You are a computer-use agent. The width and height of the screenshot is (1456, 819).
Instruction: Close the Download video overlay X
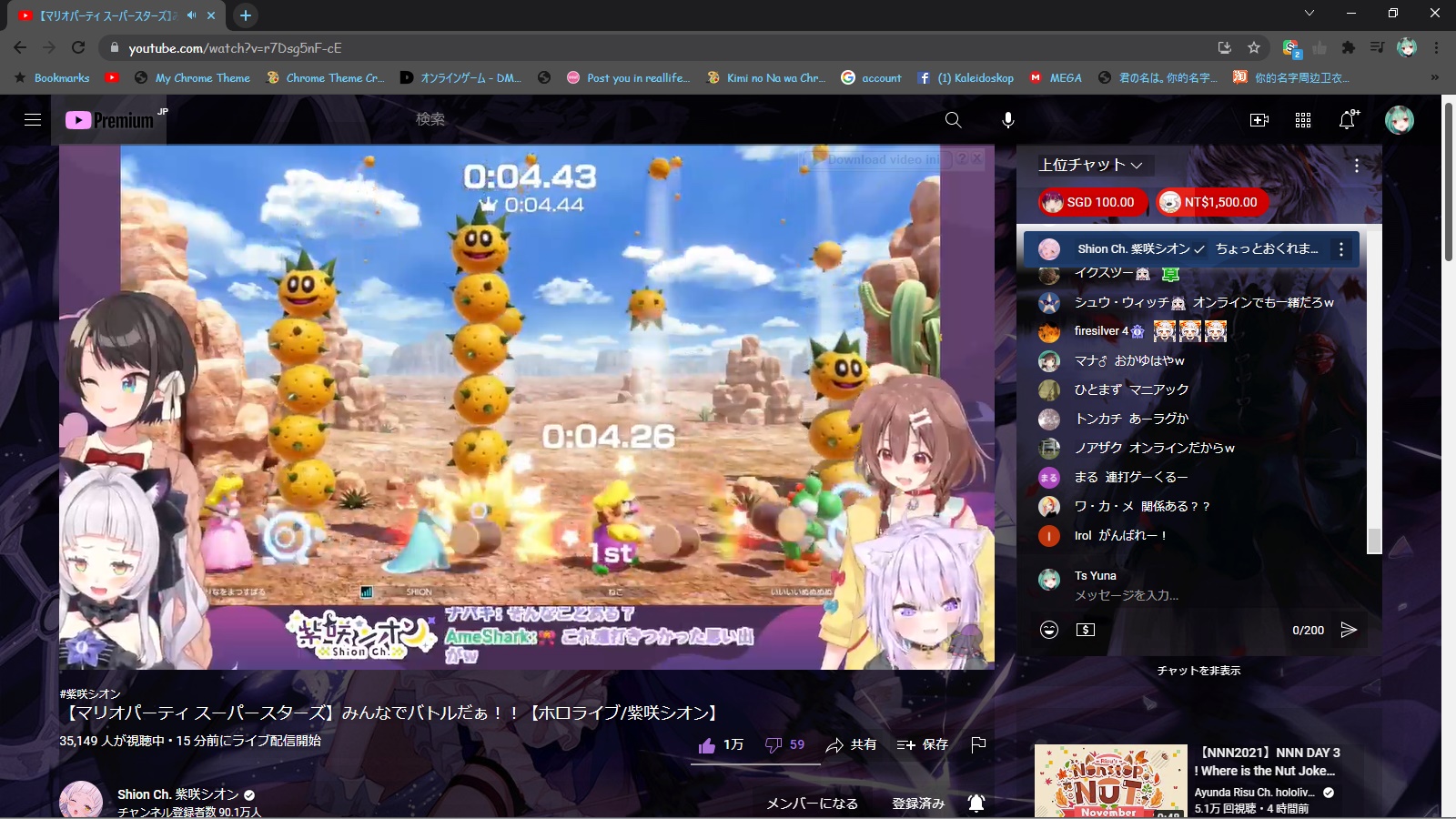tap(976, 159)
